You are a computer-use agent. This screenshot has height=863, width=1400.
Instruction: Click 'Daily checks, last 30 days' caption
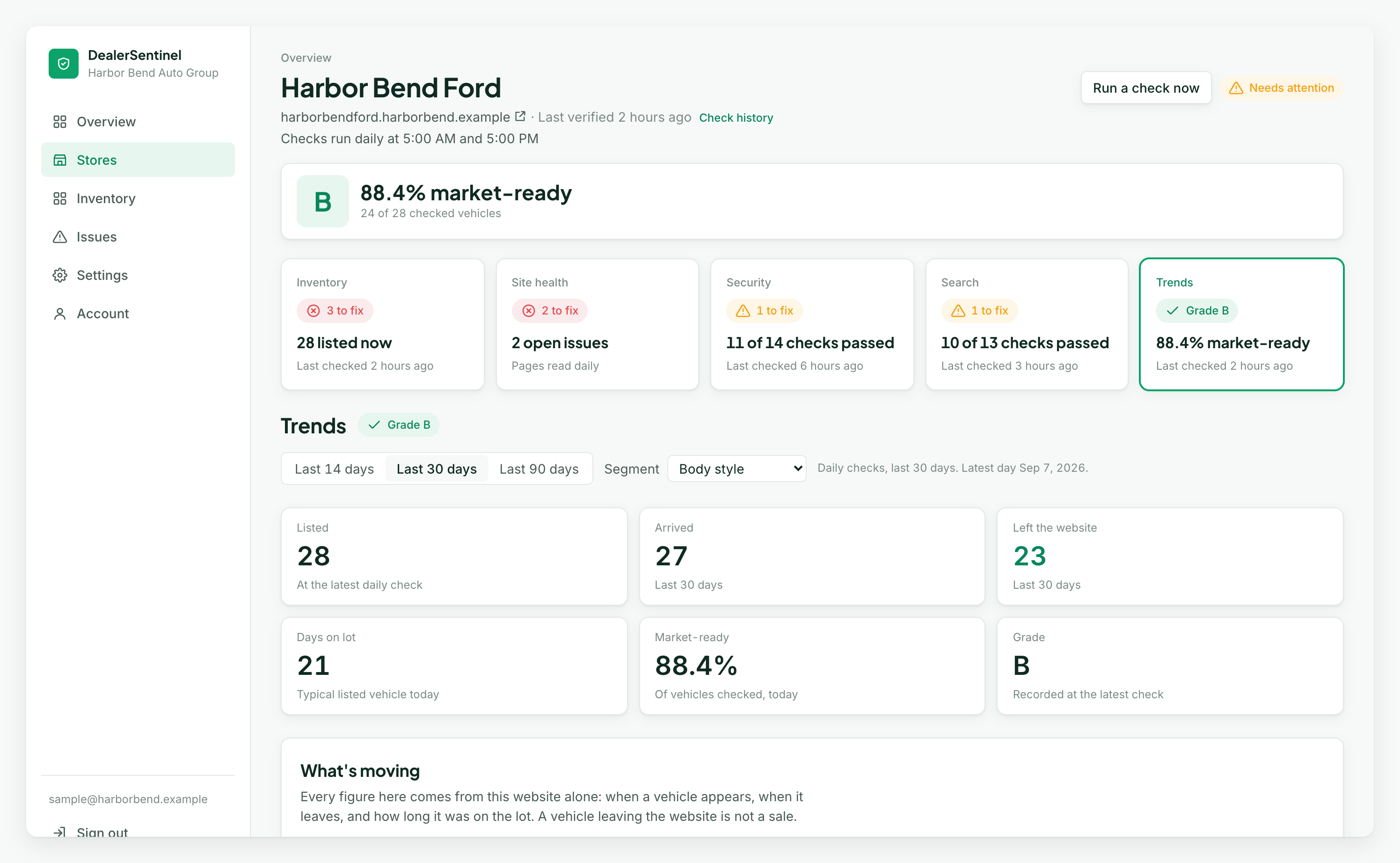pyautogui.click(x=953, y=468)
